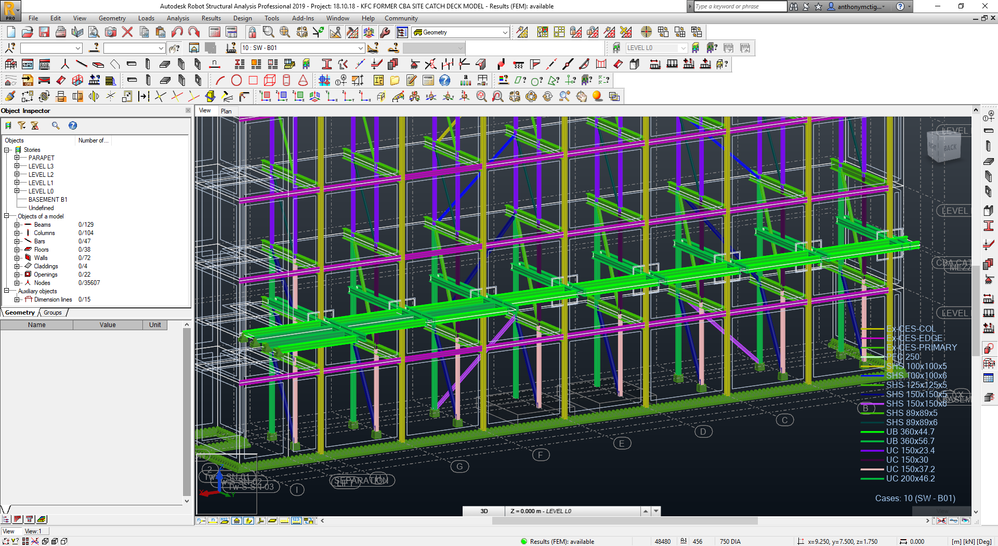
Task: Switch to the Plan view tab
Action: tap(226, 111)
